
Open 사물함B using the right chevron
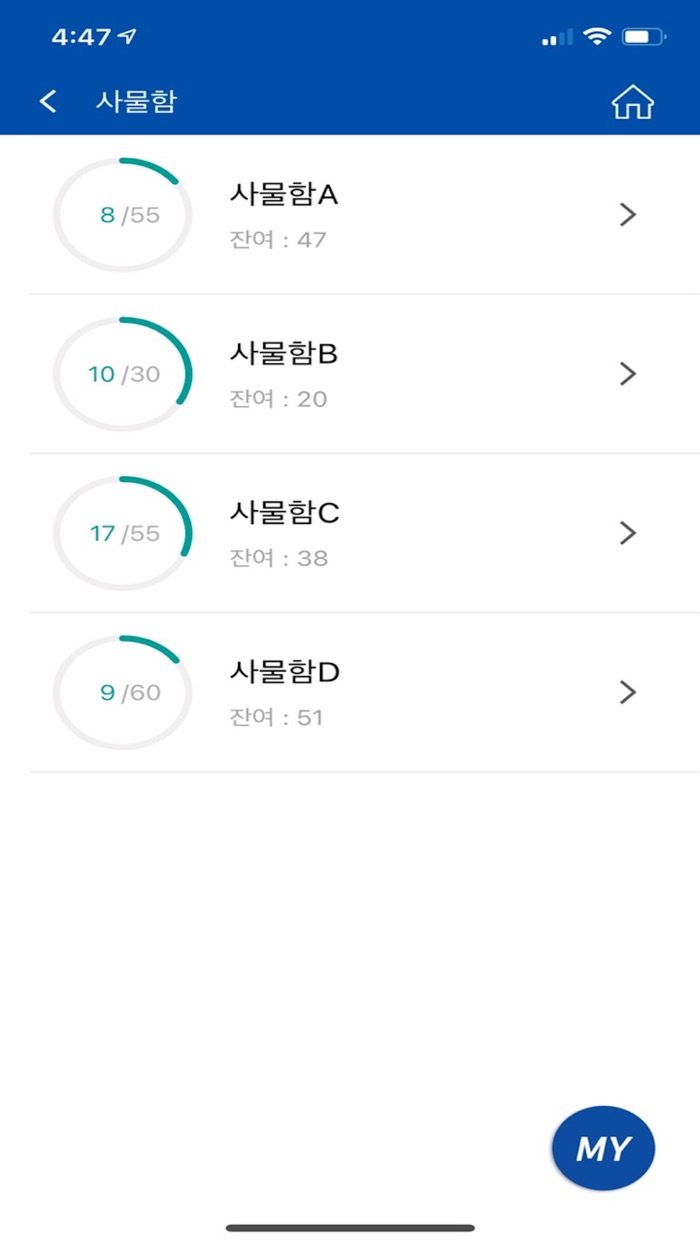pos(628,373)
